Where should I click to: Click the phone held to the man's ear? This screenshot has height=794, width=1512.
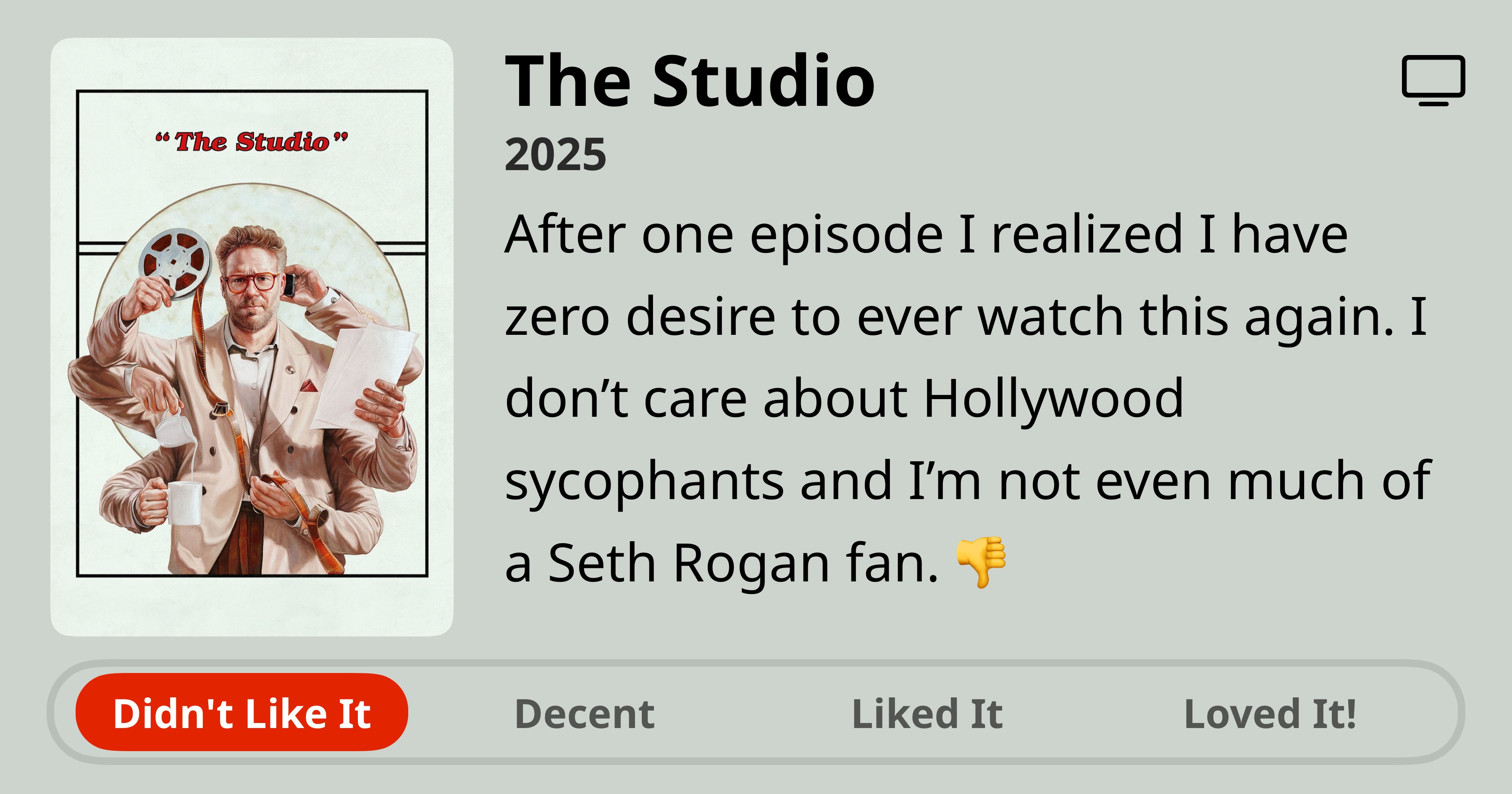[288, 284]
